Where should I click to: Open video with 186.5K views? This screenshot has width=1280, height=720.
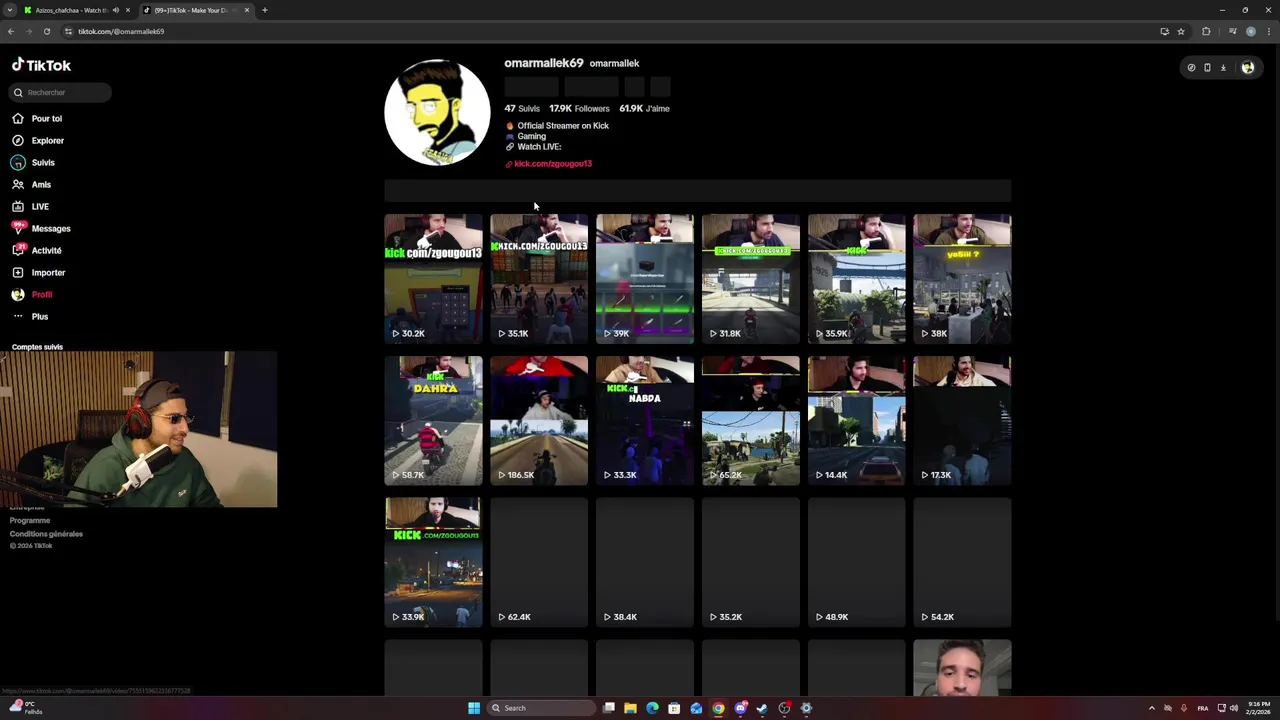pos(539,421)
